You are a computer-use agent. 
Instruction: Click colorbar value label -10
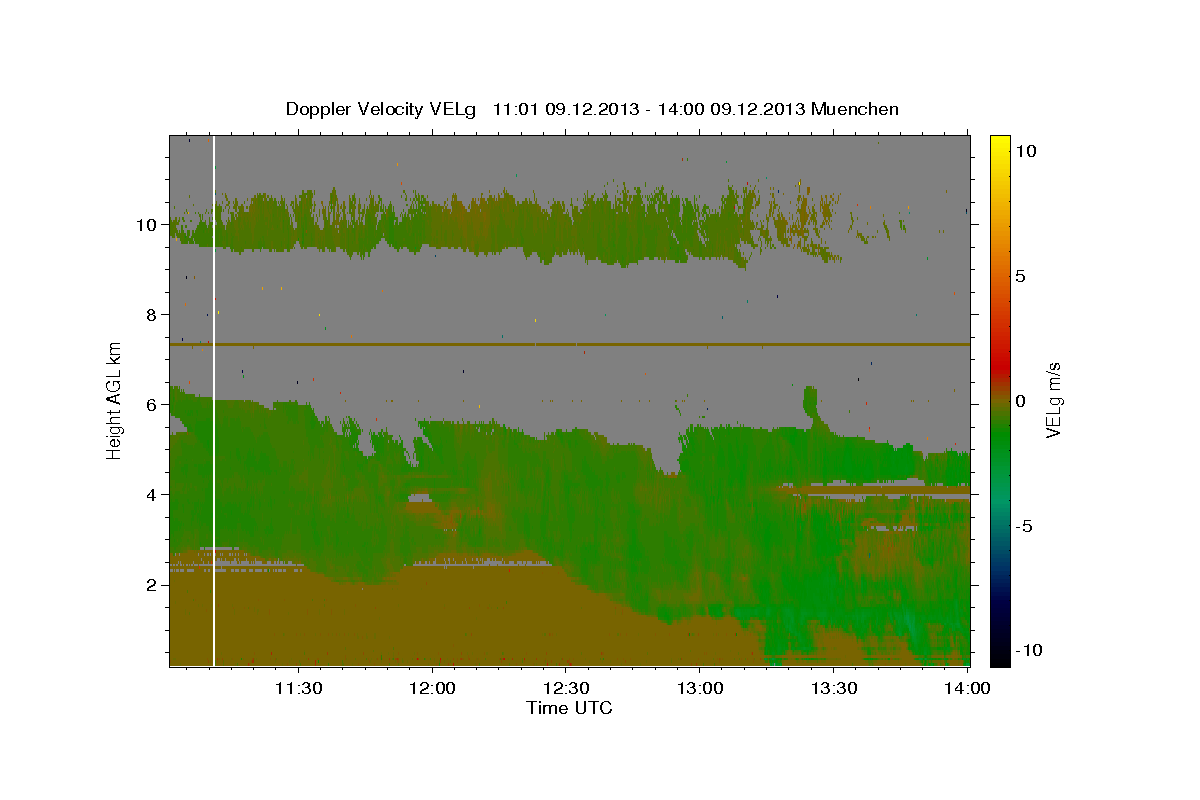click(1029, 650)
